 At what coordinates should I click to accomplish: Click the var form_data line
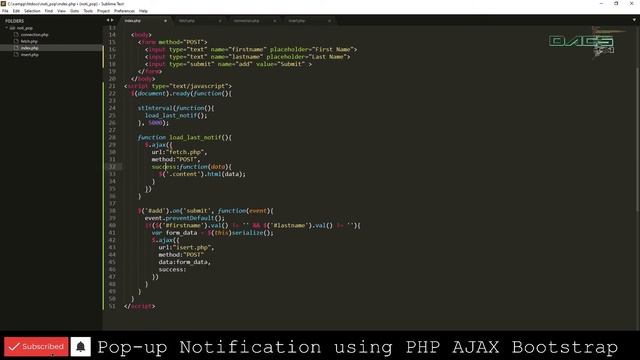point(213,233)
